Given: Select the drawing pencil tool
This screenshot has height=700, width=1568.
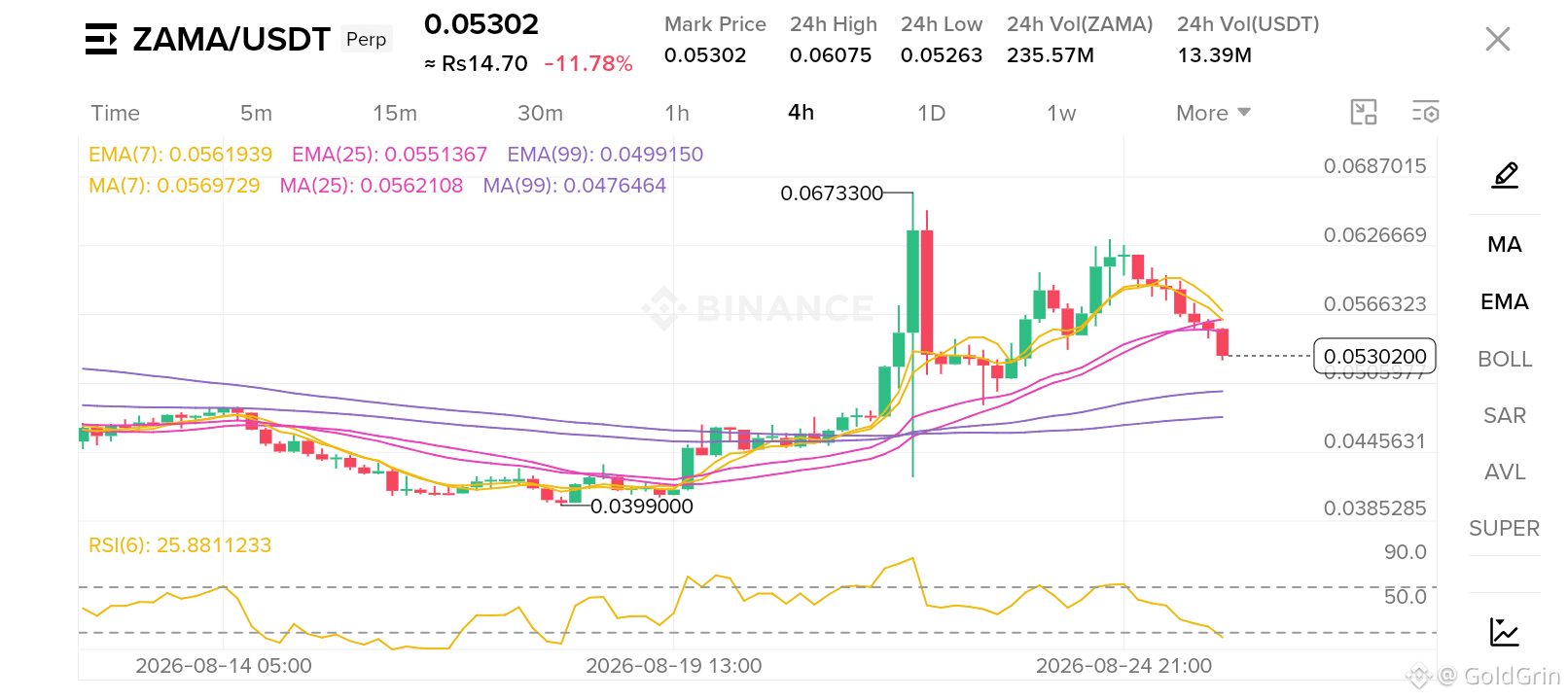Looking at the screenshot, I should [1505, 176].
